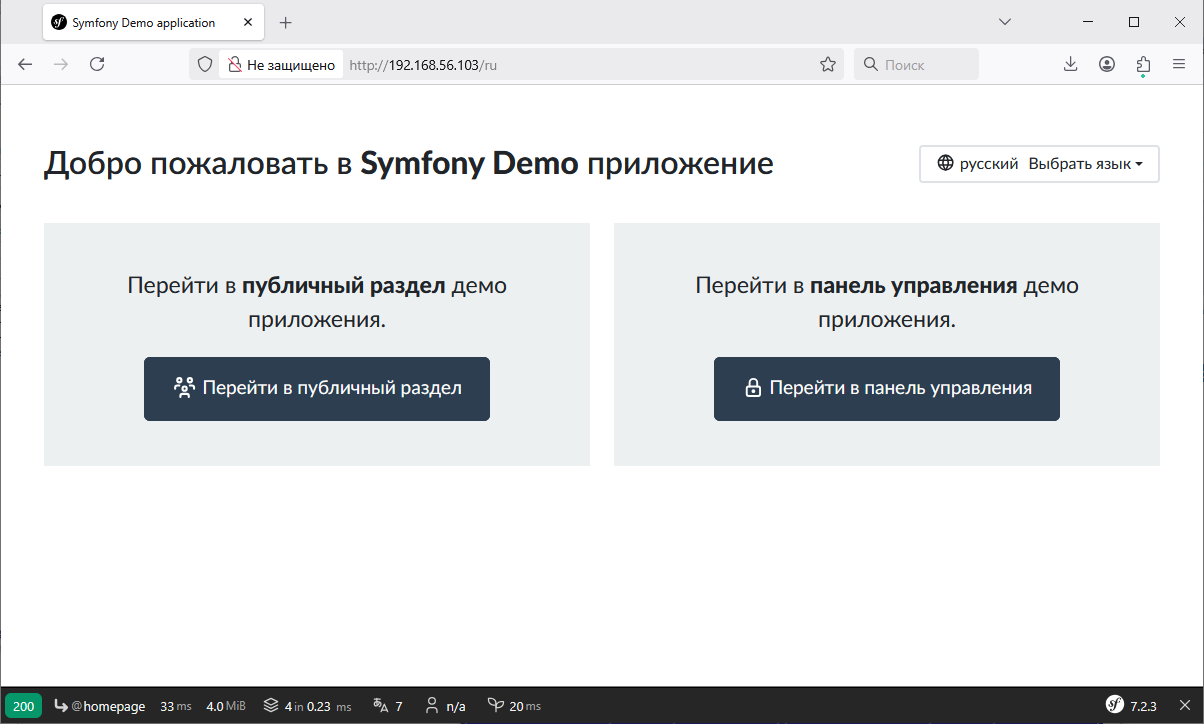Image resolution: width=1204 pixels, height=724 pixels.
Task: Open the Twig panel showing 20 ms
Action: pos(514,706)
